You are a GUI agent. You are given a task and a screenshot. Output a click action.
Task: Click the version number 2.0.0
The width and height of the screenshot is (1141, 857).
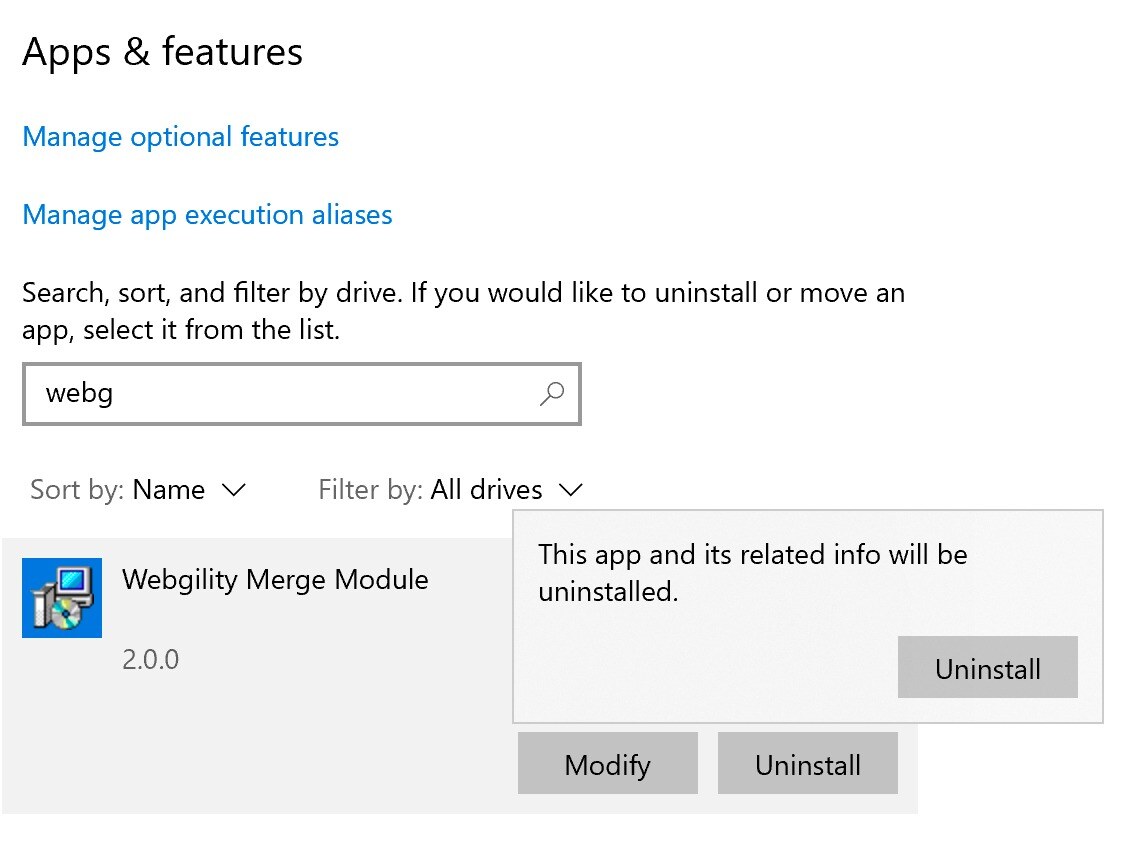point(151,659)
